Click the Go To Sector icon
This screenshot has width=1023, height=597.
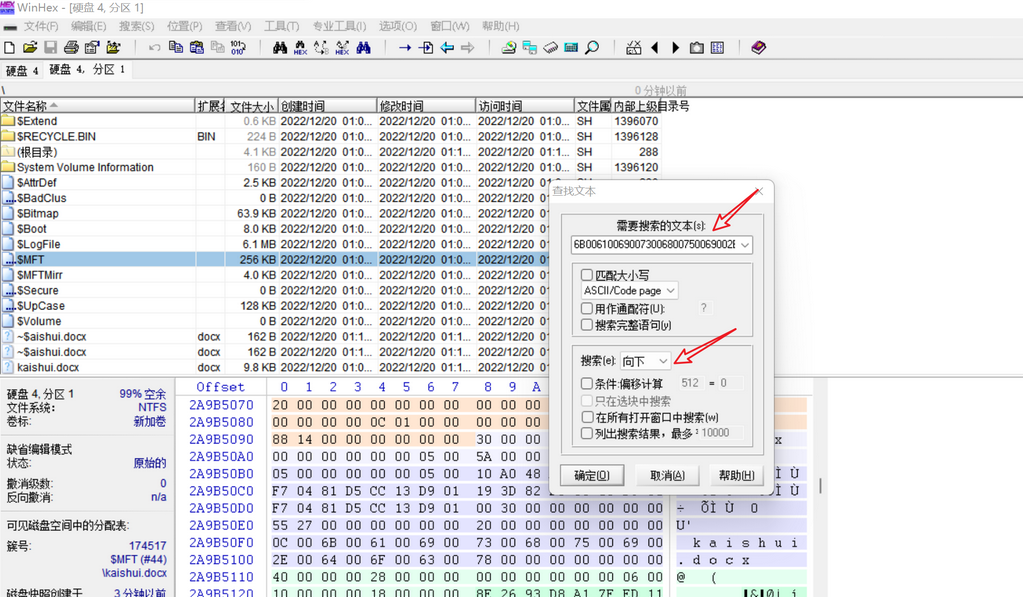[x=426, y=48]
